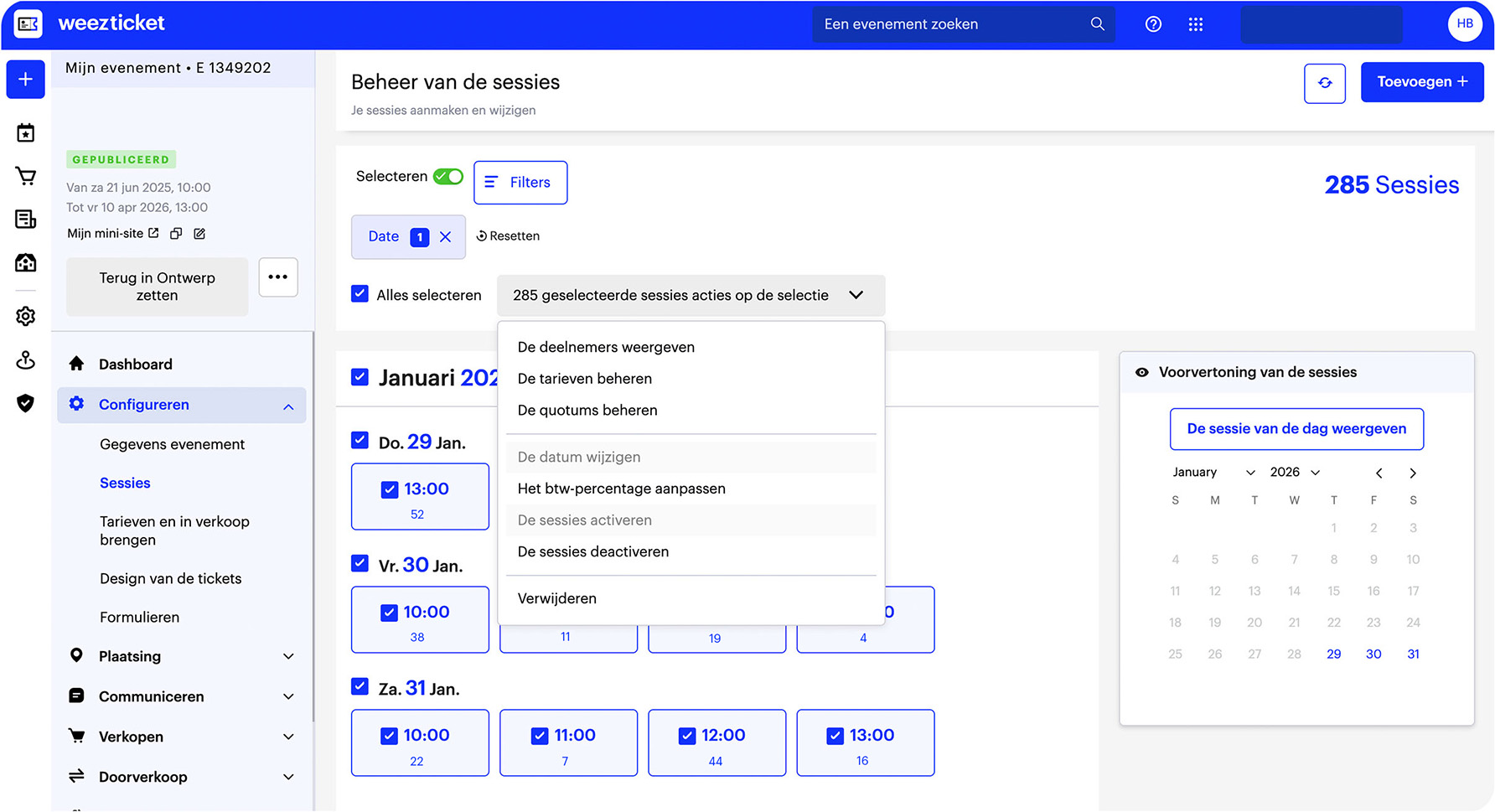Choose De sessies deactiveren from the menu
The image size is (1495, 812).
pyautogui.click(x=593, y=551)
